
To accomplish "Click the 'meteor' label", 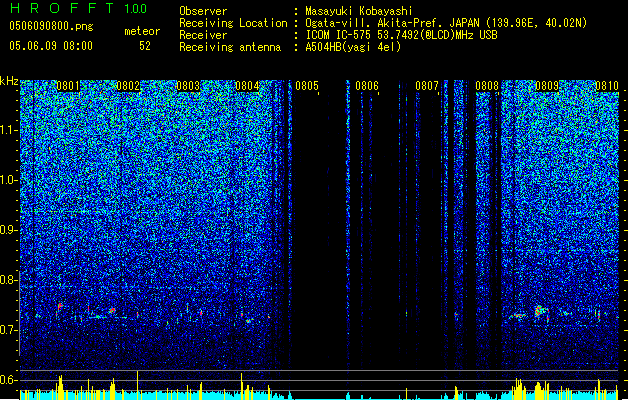I will pos(142,31).
